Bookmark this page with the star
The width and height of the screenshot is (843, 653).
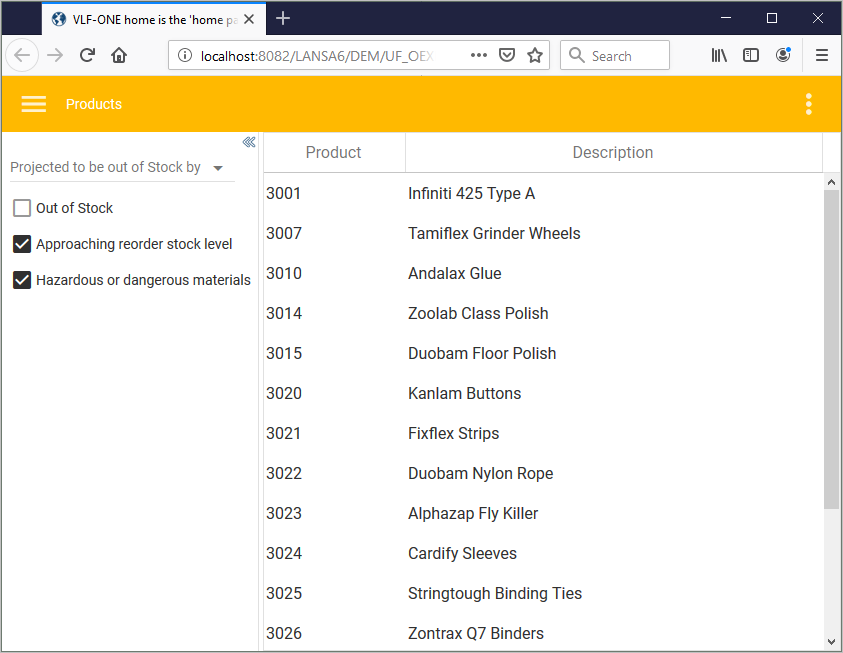click(535, 56)
